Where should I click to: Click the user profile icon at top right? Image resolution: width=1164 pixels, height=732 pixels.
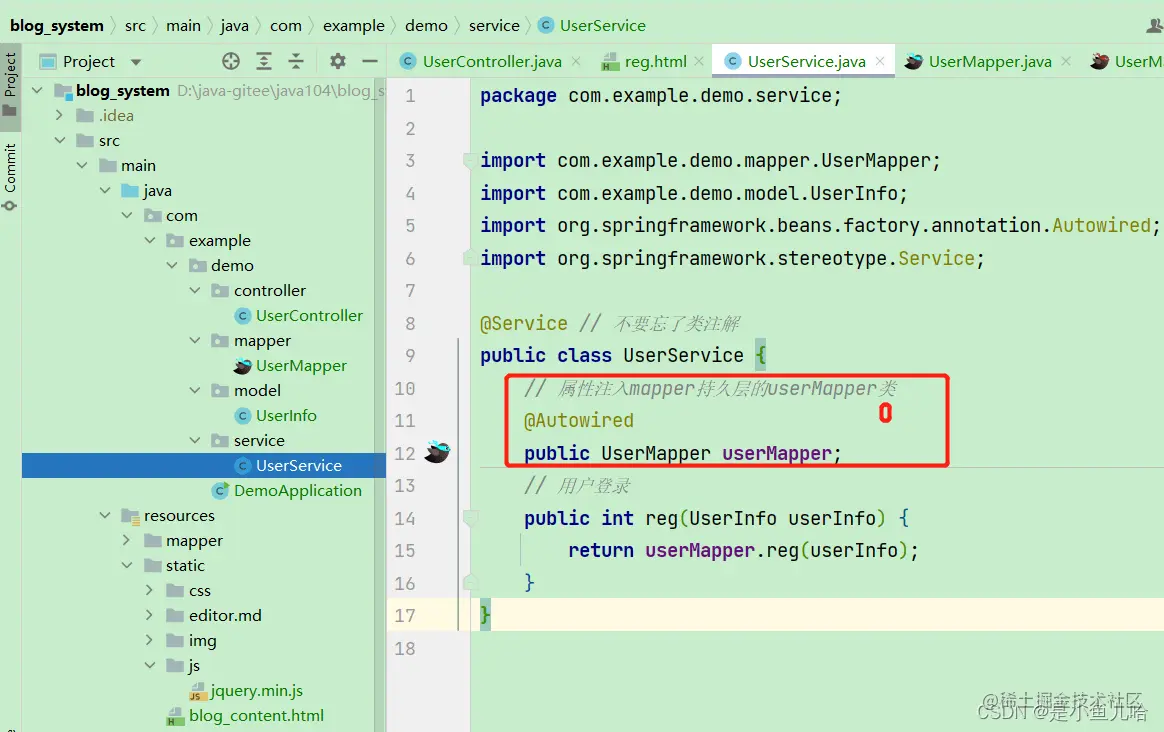(1154, 25)
